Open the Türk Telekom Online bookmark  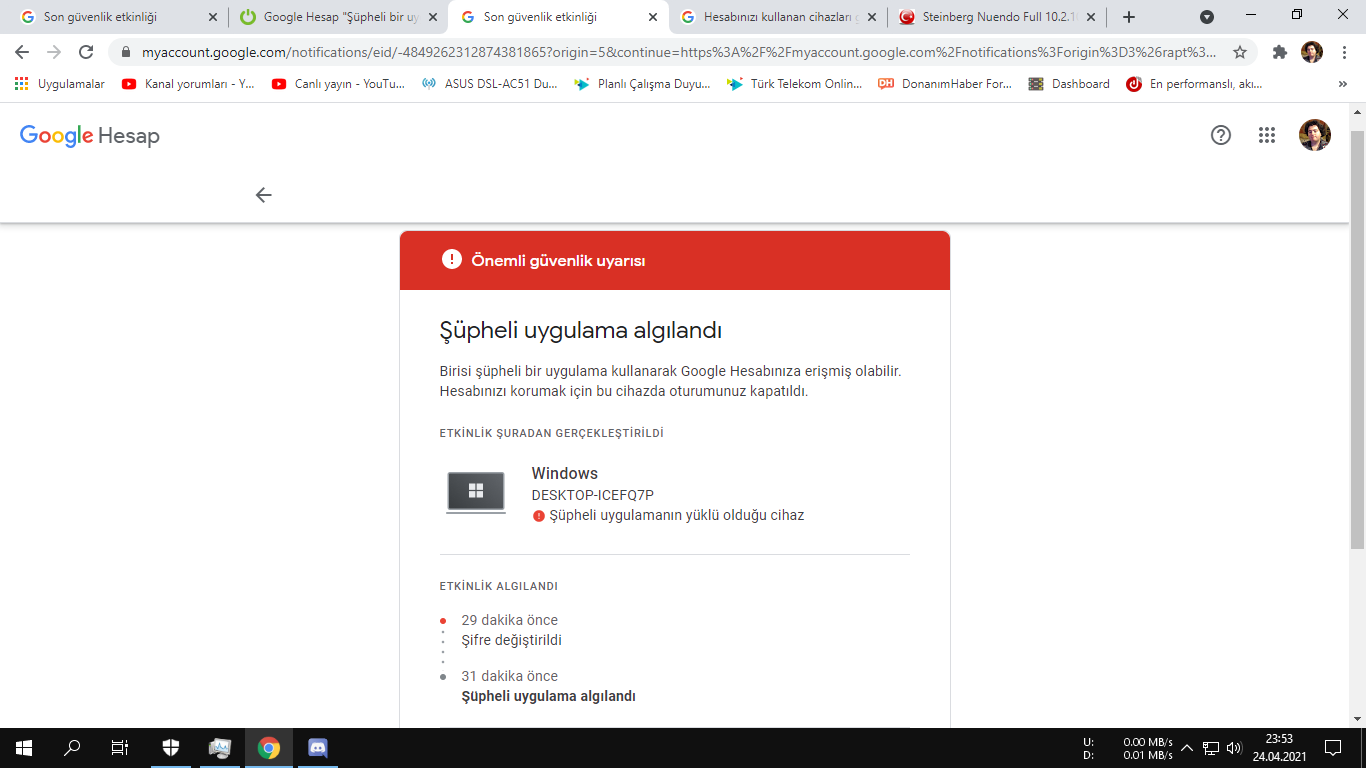(x=794, y=84)
